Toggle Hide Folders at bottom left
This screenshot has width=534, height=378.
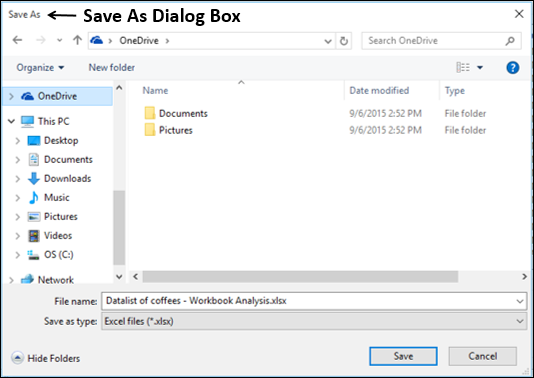pyautogui.click(x=46, y=358)
